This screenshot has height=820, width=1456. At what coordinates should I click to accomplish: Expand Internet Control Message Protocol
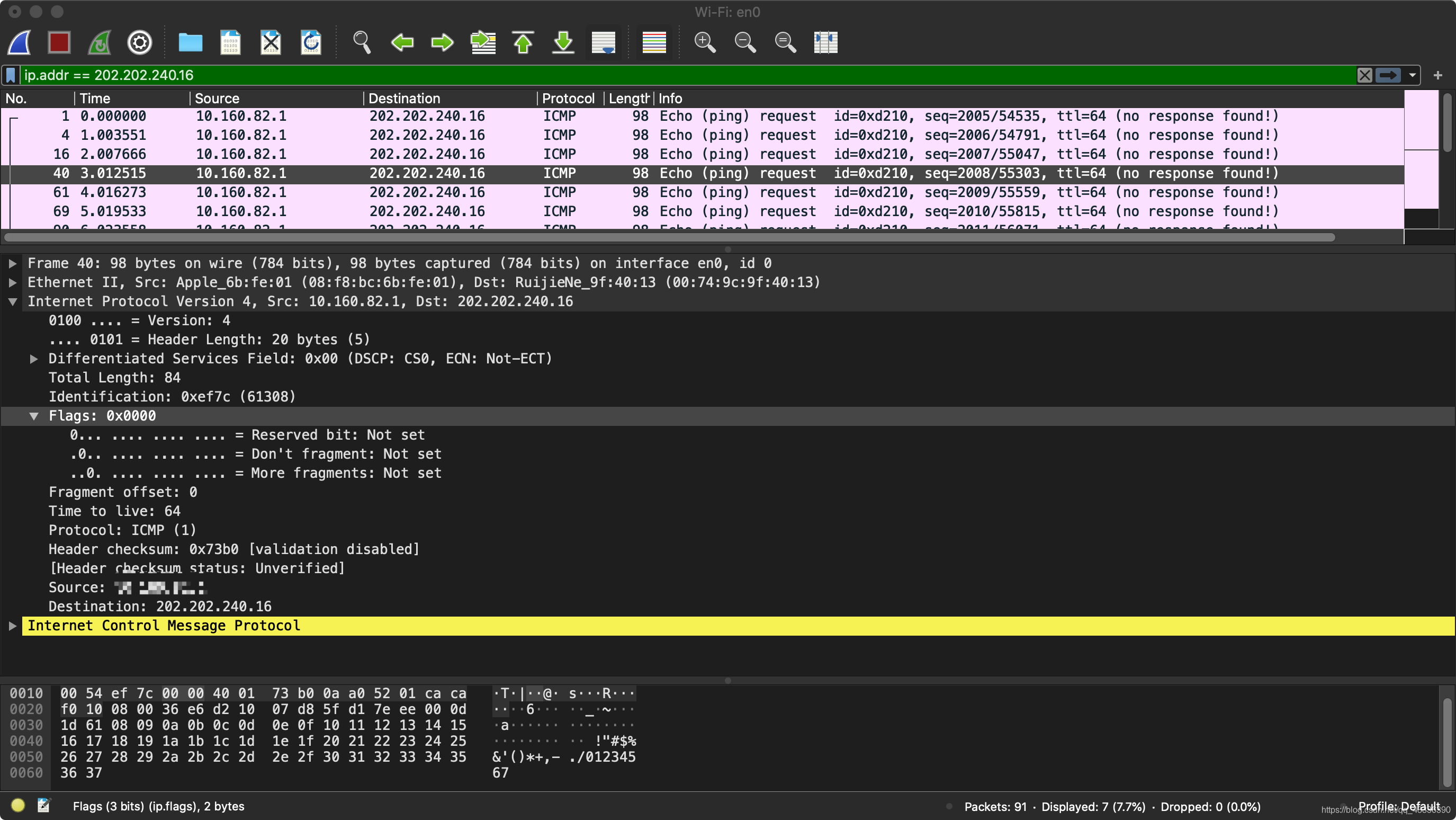(12, 627)
